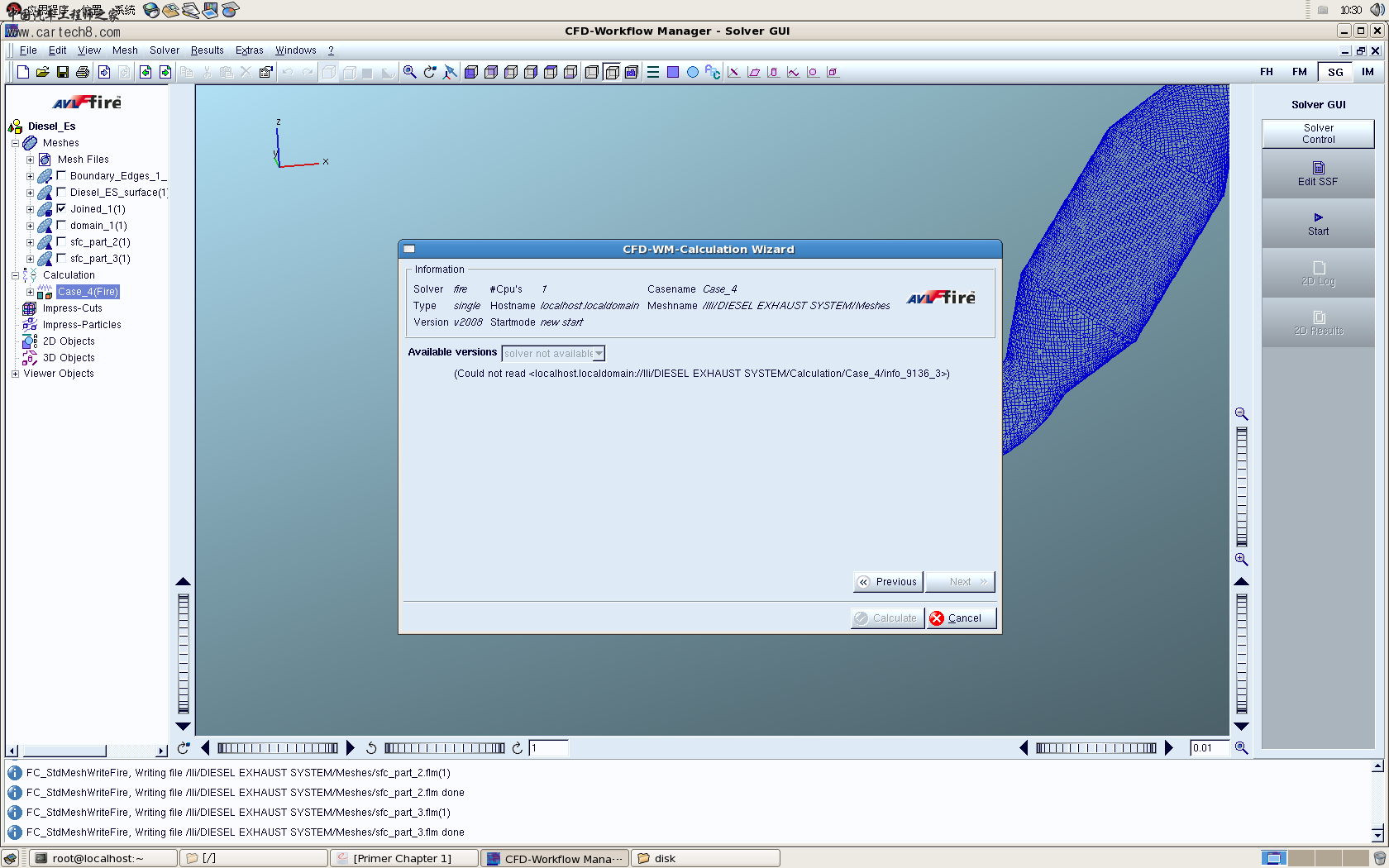Expand the Viewer Objects node
Viewport: 1389px width, 868px height.
[x=15, y=374]
